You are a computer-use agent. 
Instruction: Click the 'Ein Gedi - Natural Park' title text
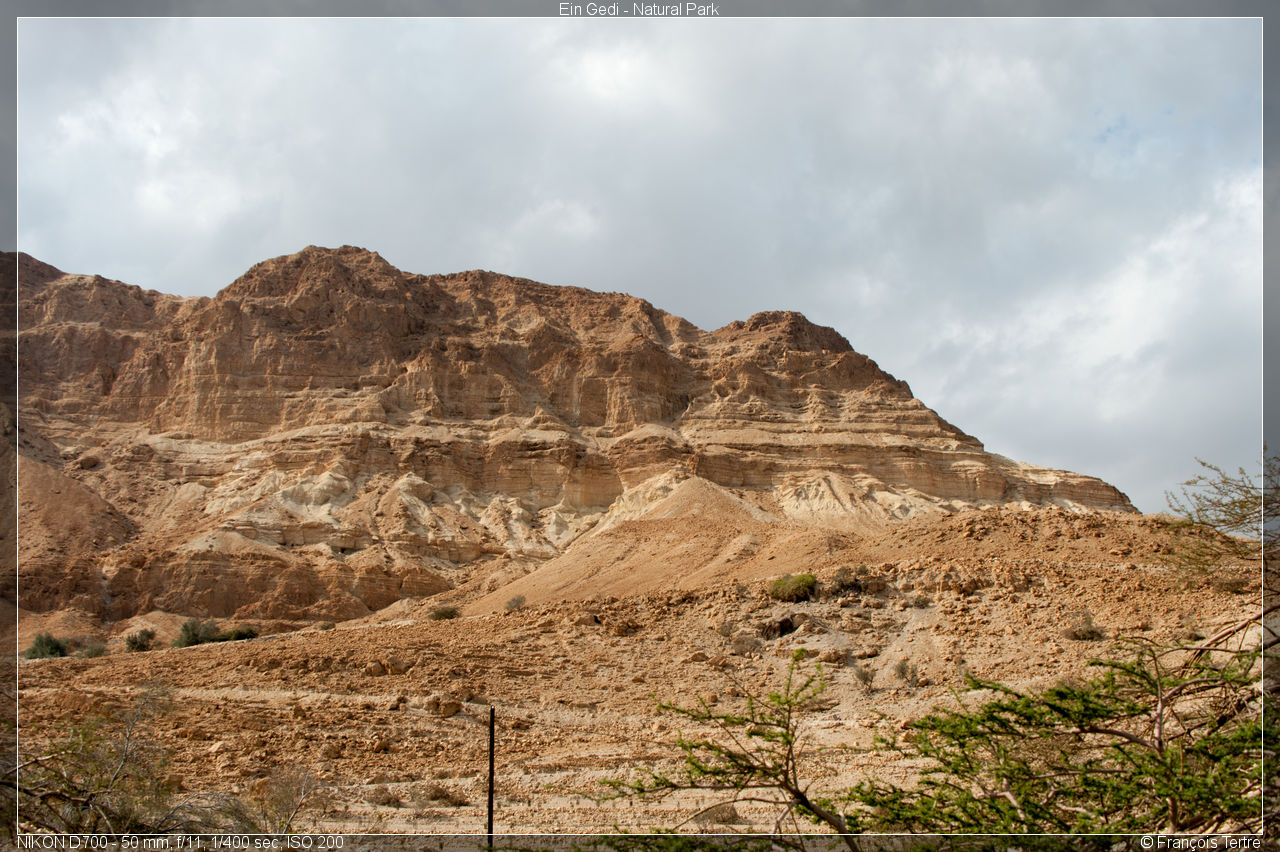point(638,9)
